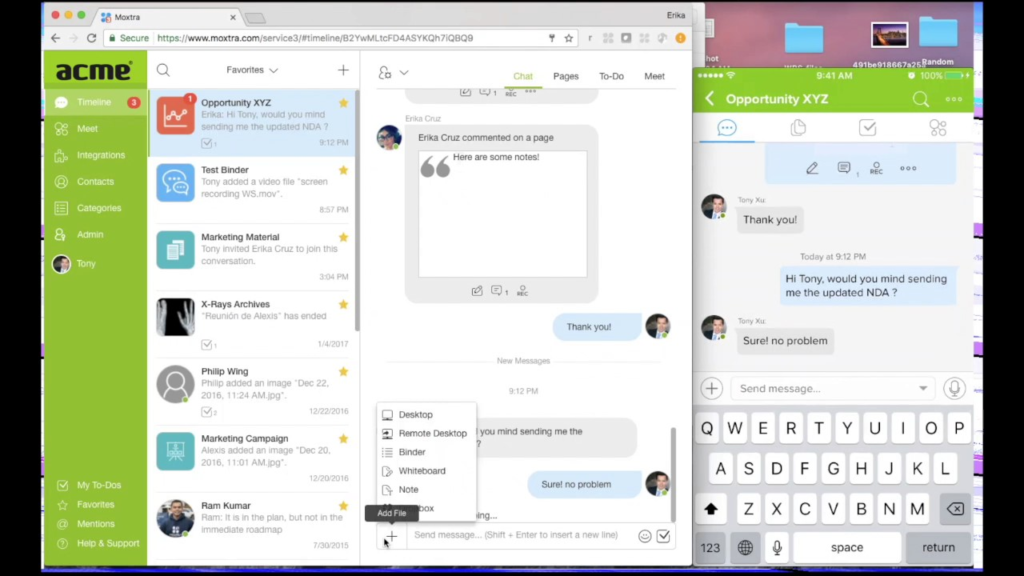The width and height of the screenshot is (1024, 576).
Task: Open Meet in the left sidebar
Action: tap(87, 129)
